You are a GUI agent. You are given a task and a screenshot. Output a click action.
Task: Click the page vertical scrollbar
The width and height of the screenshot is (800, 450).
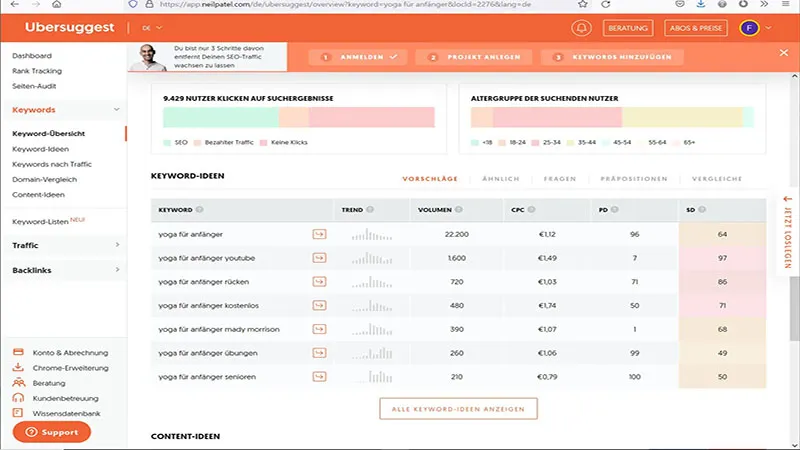coord(794,309)
